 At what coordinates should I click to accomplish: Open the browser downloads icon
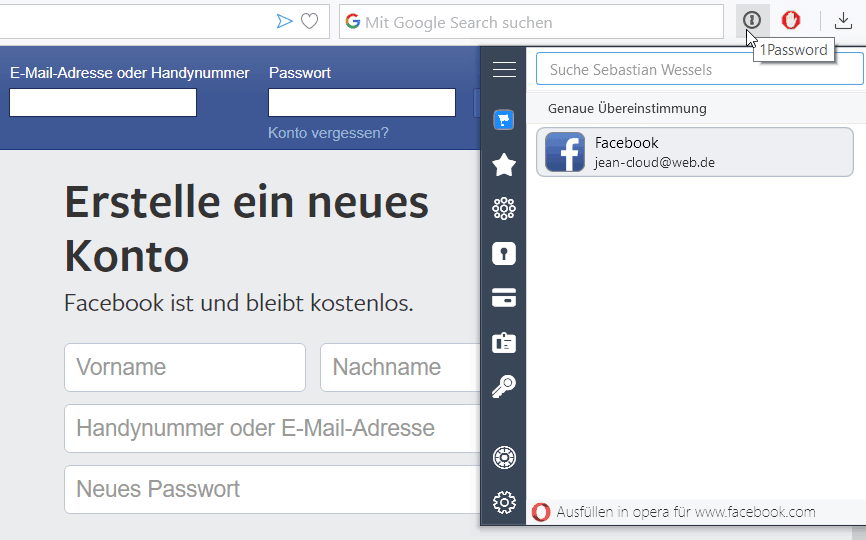(843, 21)
